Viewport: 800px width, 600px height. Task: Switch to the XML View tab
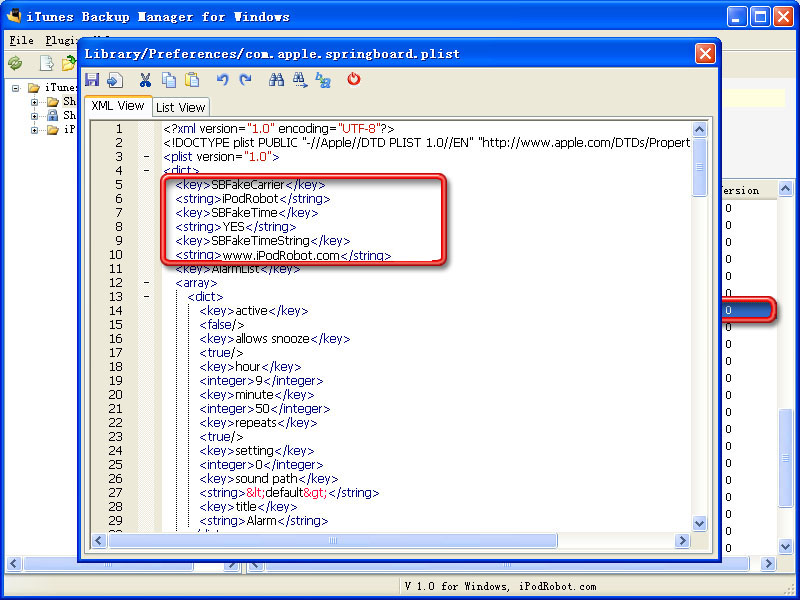pos(118,106)
